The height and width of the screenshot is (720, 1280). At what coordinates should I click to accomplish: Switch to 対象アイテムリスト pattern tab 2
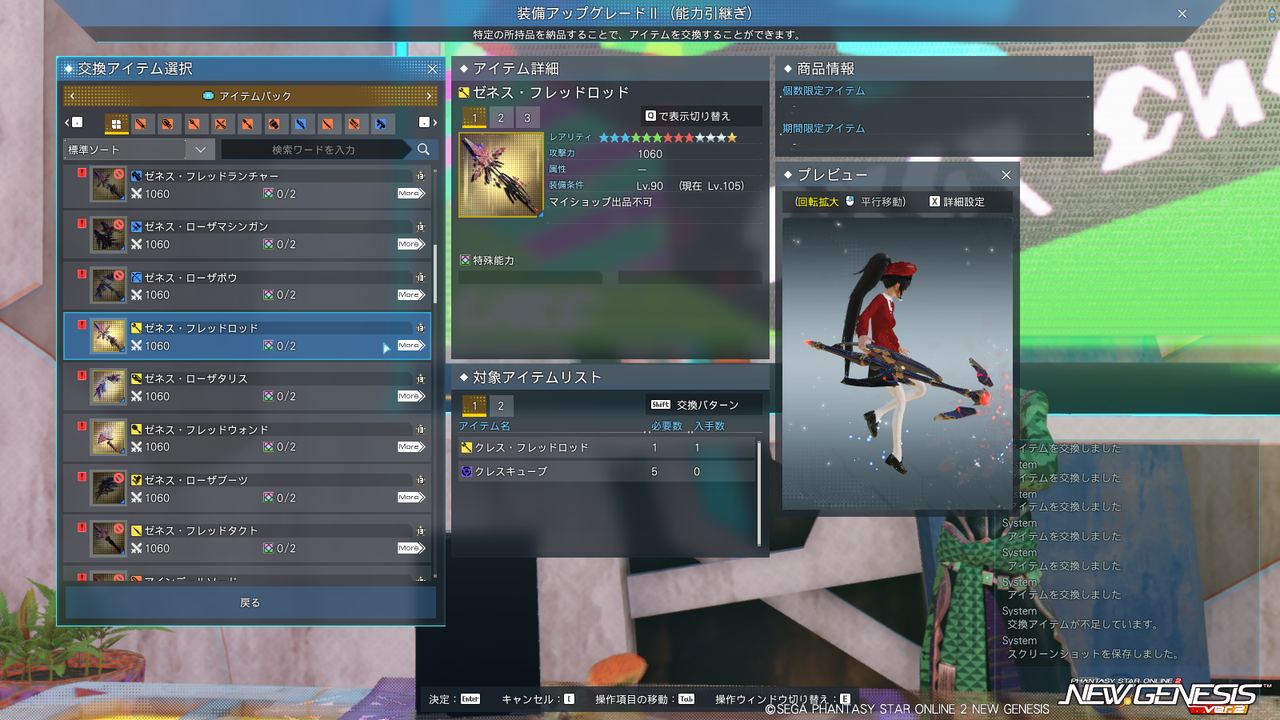click(x=500, y=406)
